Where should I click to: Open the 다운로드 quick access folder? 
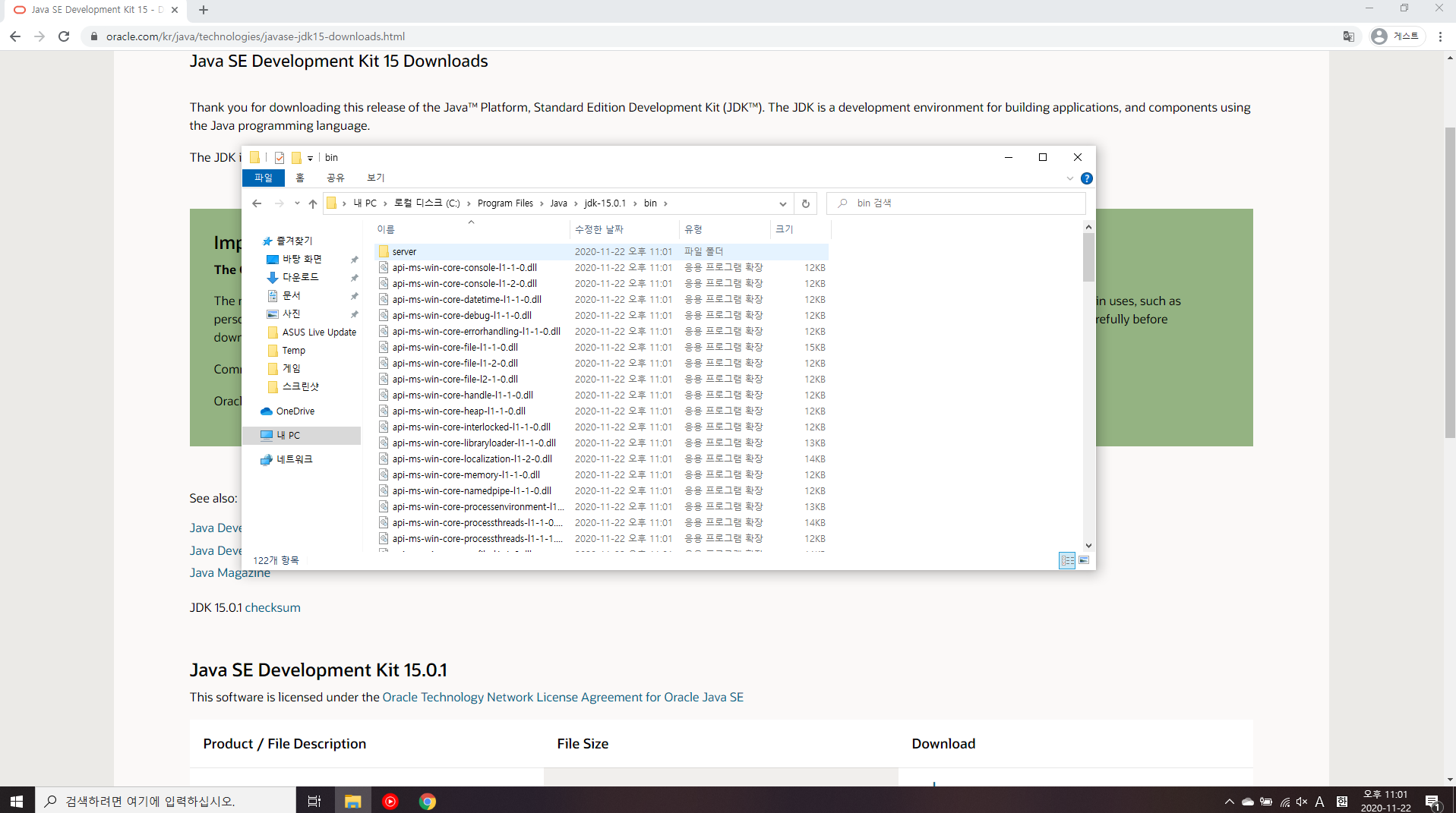(301, 277)
